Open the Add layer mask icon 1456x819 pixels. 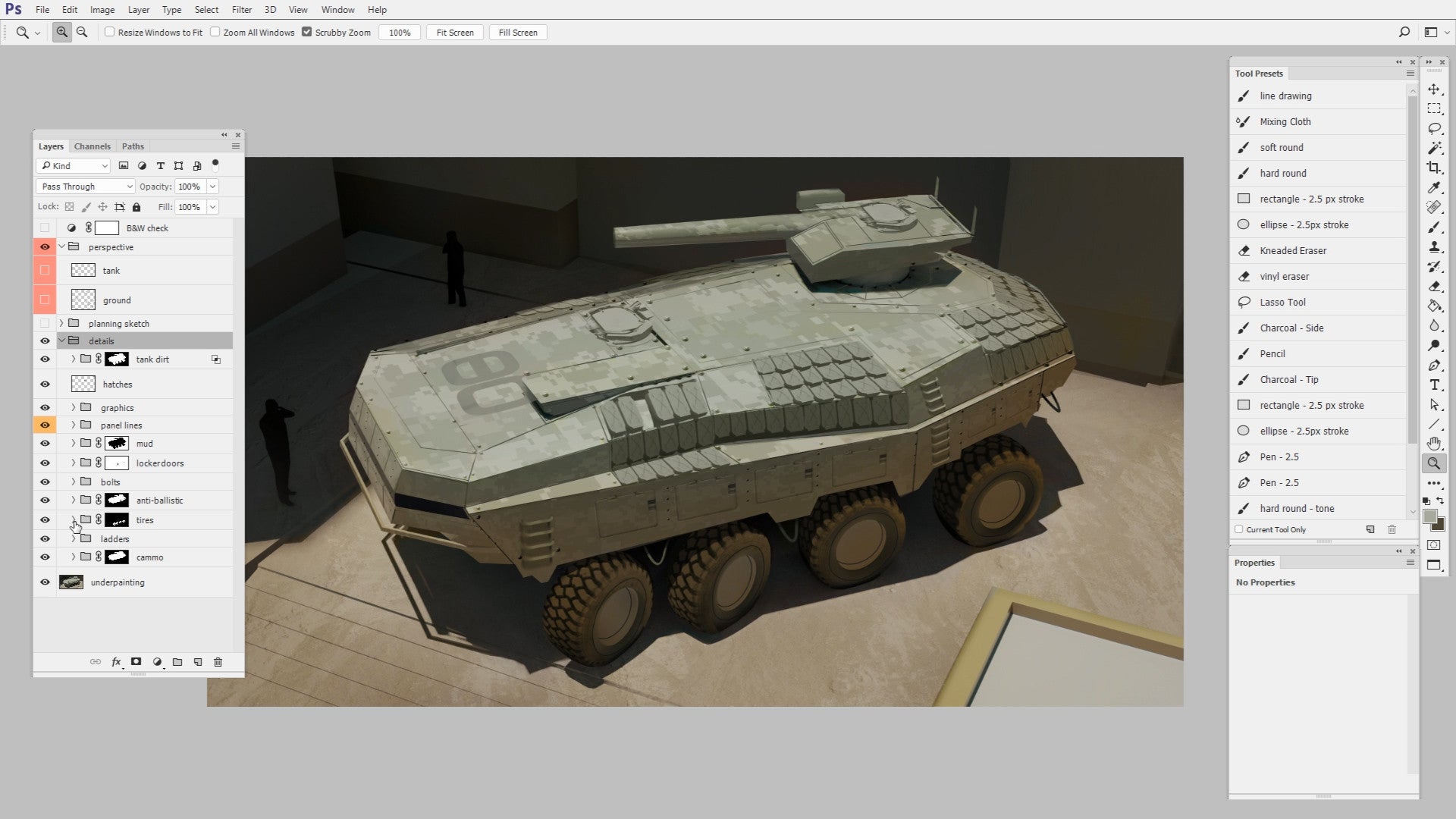[136, 661]
